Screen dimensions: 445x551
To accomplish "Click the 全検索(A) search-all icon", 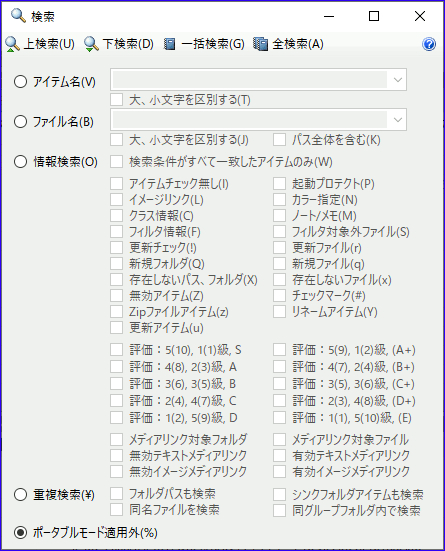I will click(x=260, y=44).
